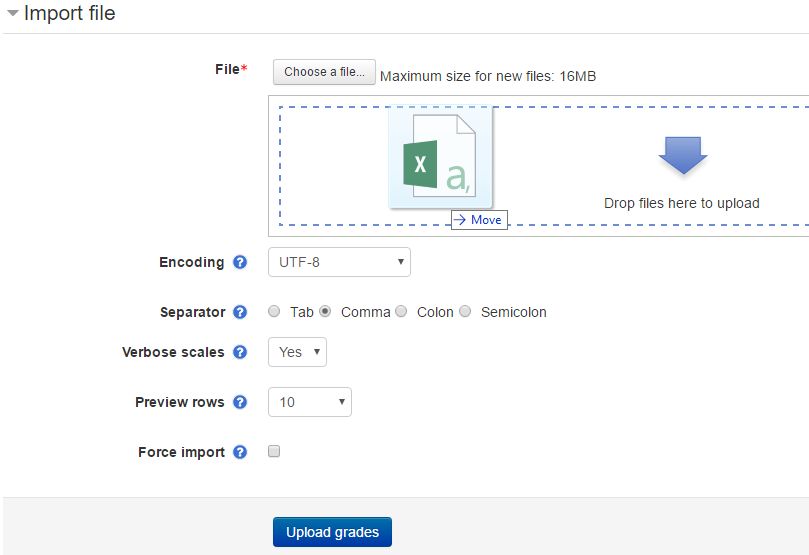Click the Separator help icon

pyautogui.click(x=240, y=312)
